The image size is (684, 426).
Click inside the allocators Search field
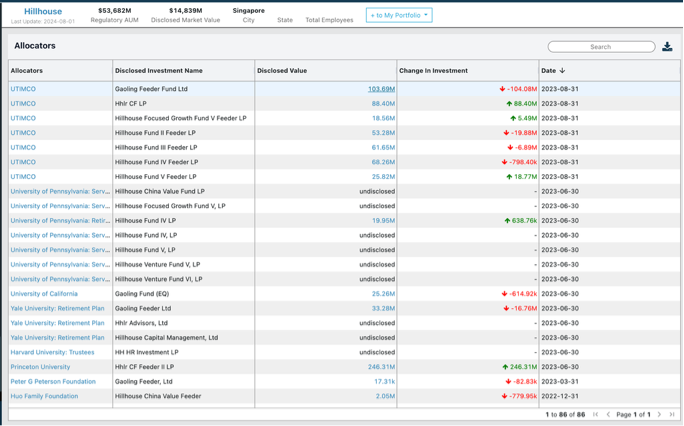(601, 47)
